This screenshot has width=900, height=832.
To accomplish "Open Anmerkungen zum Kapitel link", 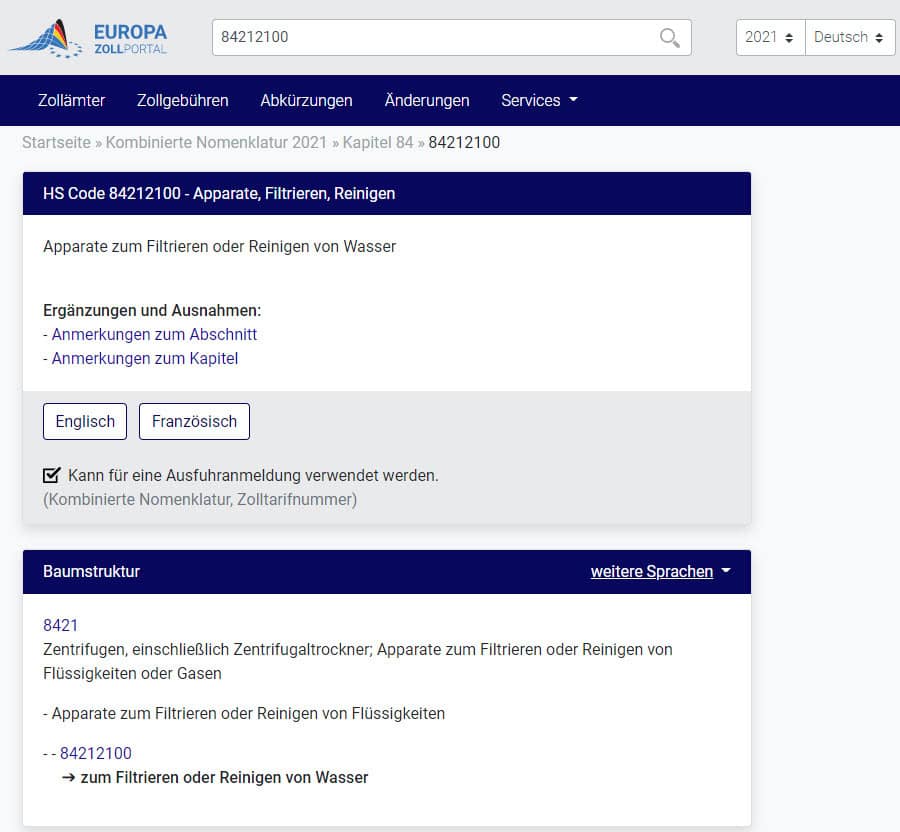I will coord(145,358).
